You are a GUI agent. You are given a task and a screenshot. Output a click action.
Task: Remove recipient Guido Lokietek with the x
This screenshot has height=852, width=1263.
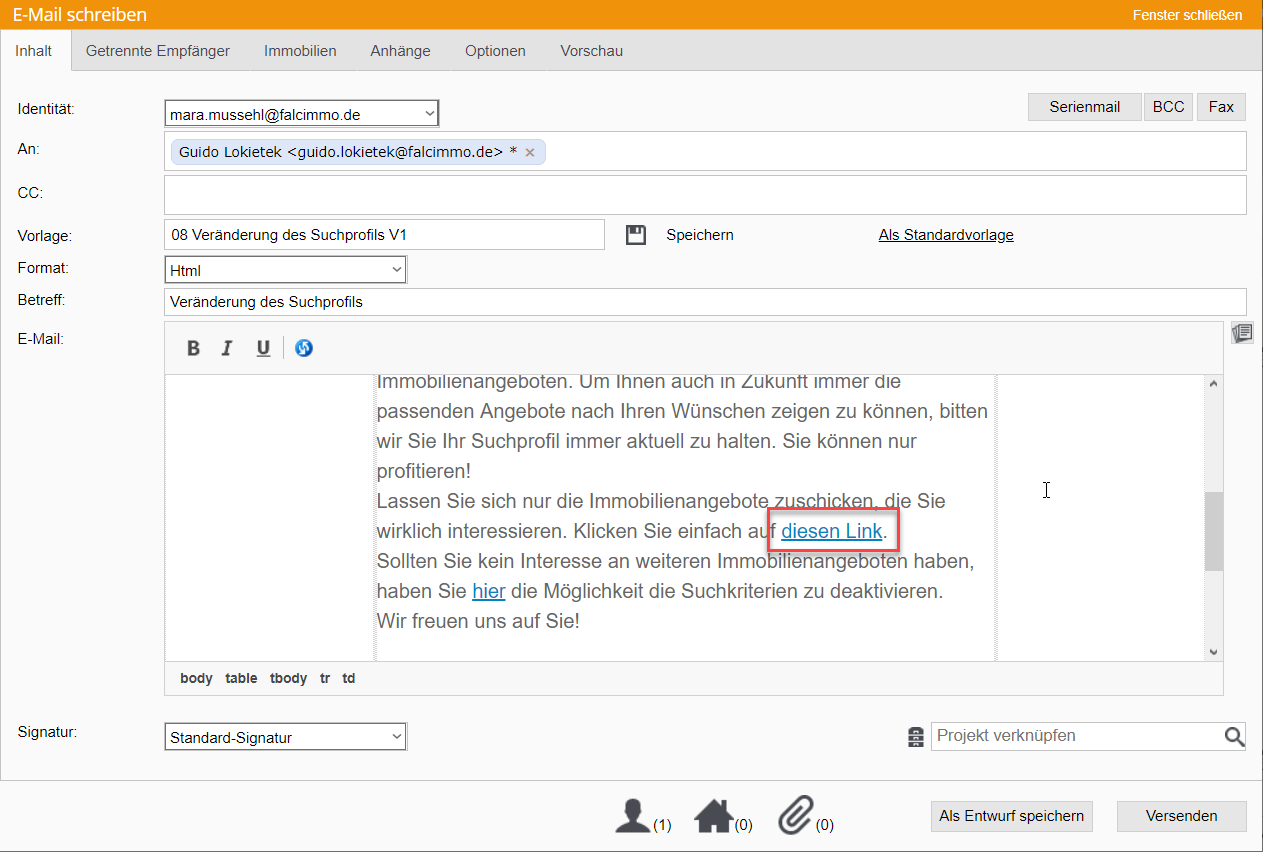(x=530, y=152)
